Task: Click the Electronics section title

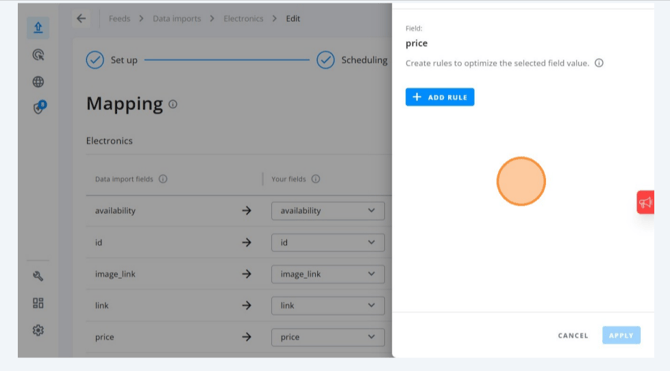Action: (x=109, y=141)
